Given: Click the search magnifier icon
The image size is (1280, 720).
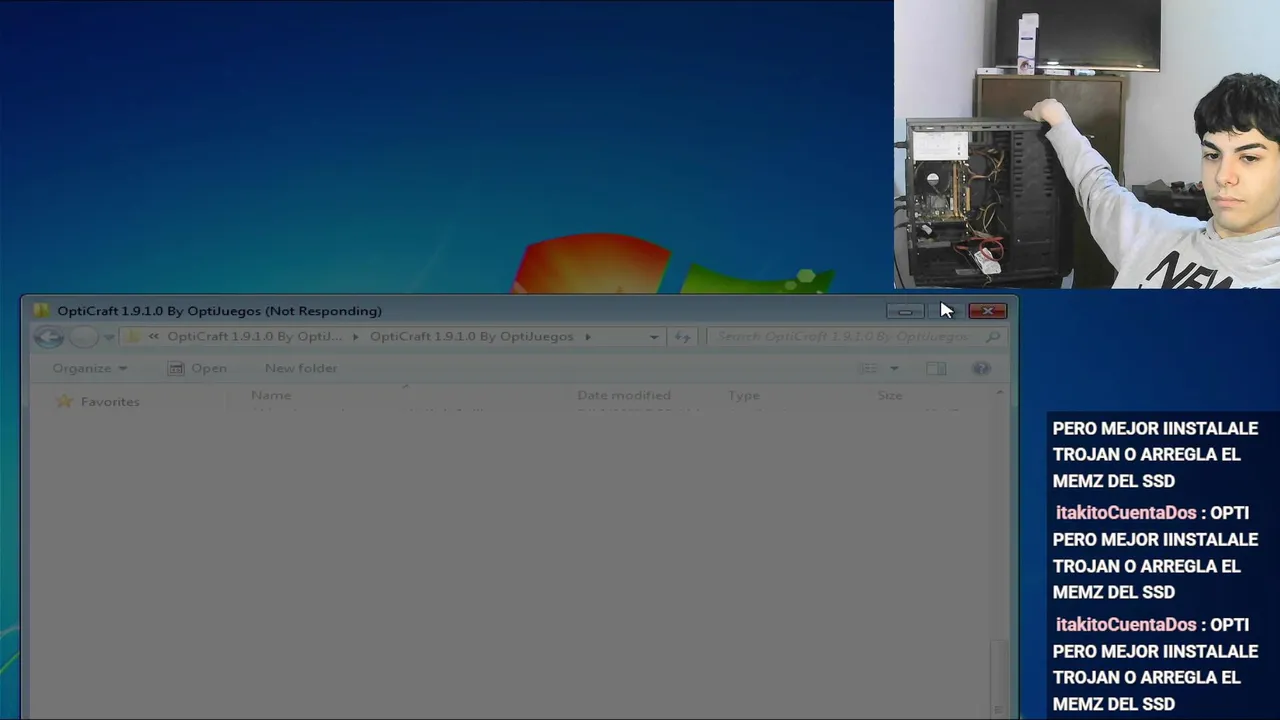Looking at the screenshot, I should 992,337.
